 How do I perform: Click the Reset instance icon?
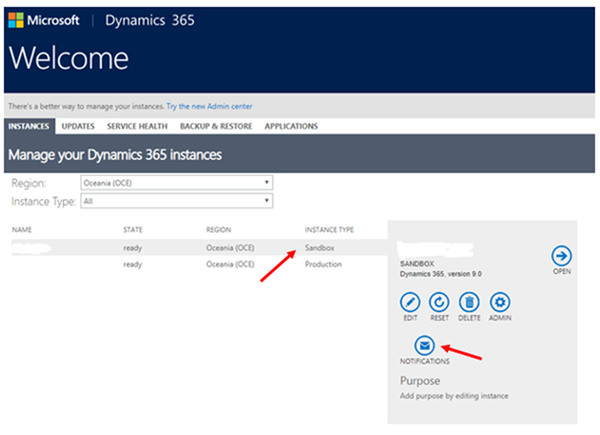pos(439,302)
